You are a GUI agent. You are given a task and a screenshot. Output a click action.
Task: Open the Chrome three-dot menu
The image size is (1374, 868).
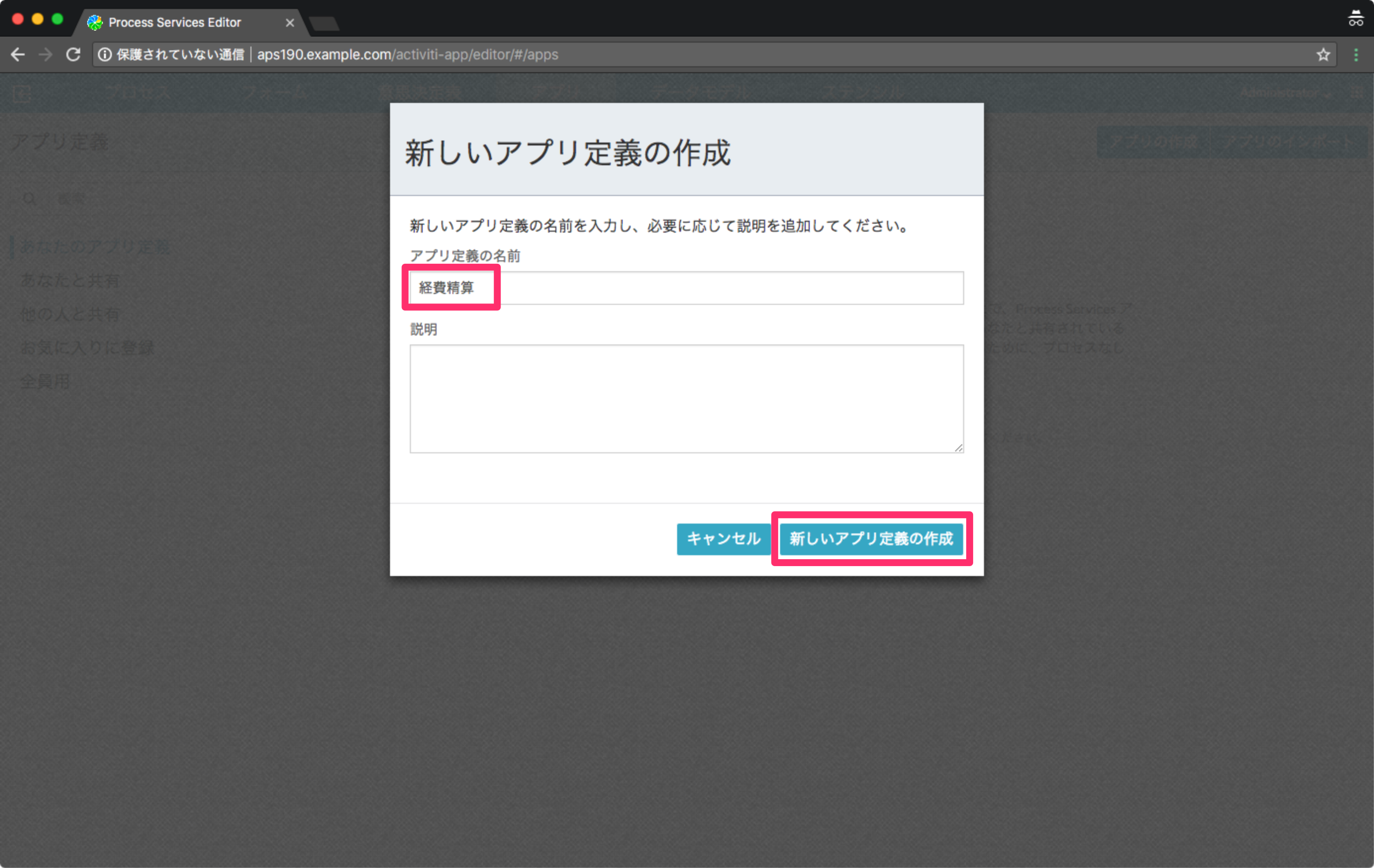(x=1356, y=55)
